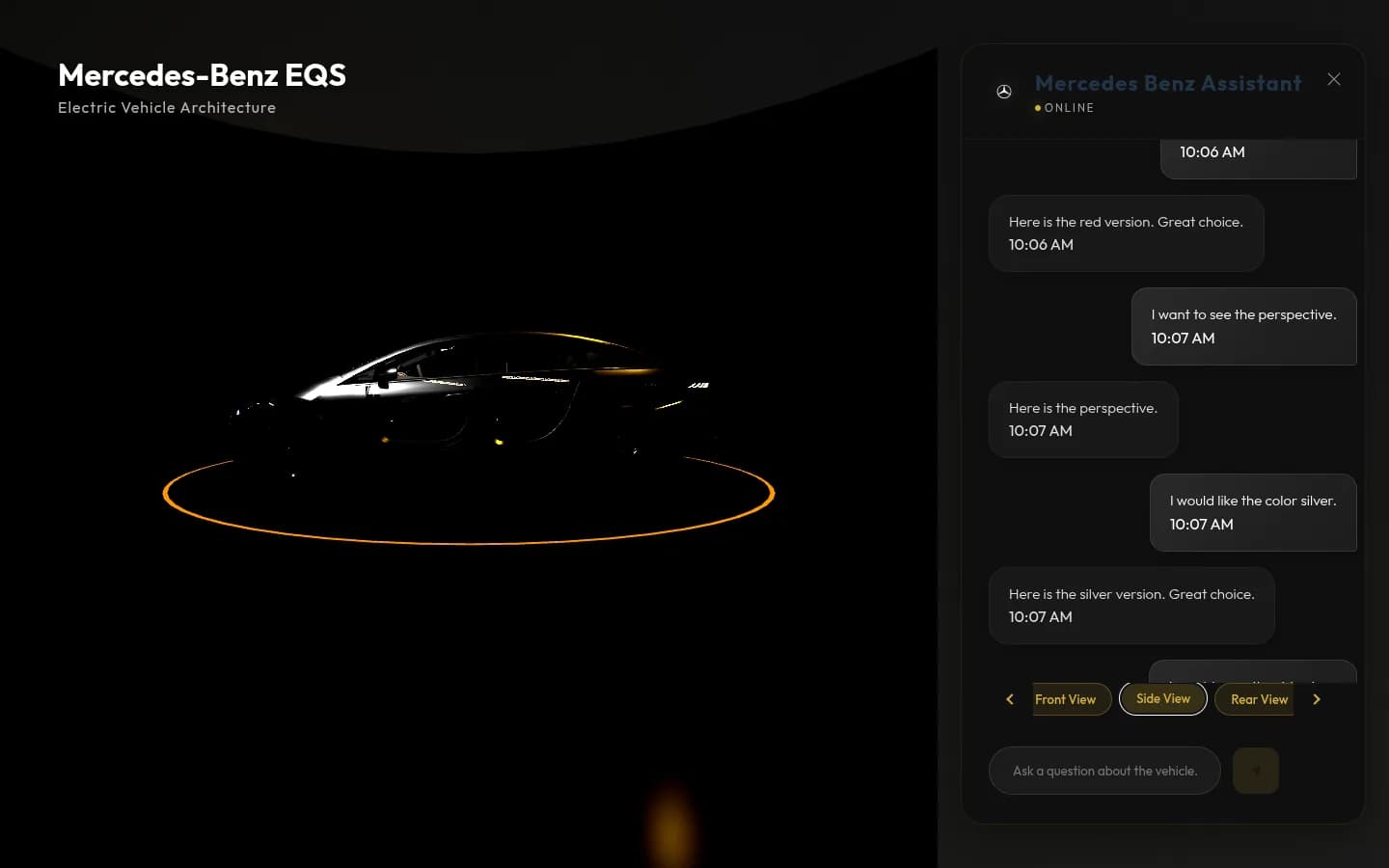Click the Mercedes-Benz EQS title
The height and width of the screenshot is (868, 1389).
[x=202, y=75]
